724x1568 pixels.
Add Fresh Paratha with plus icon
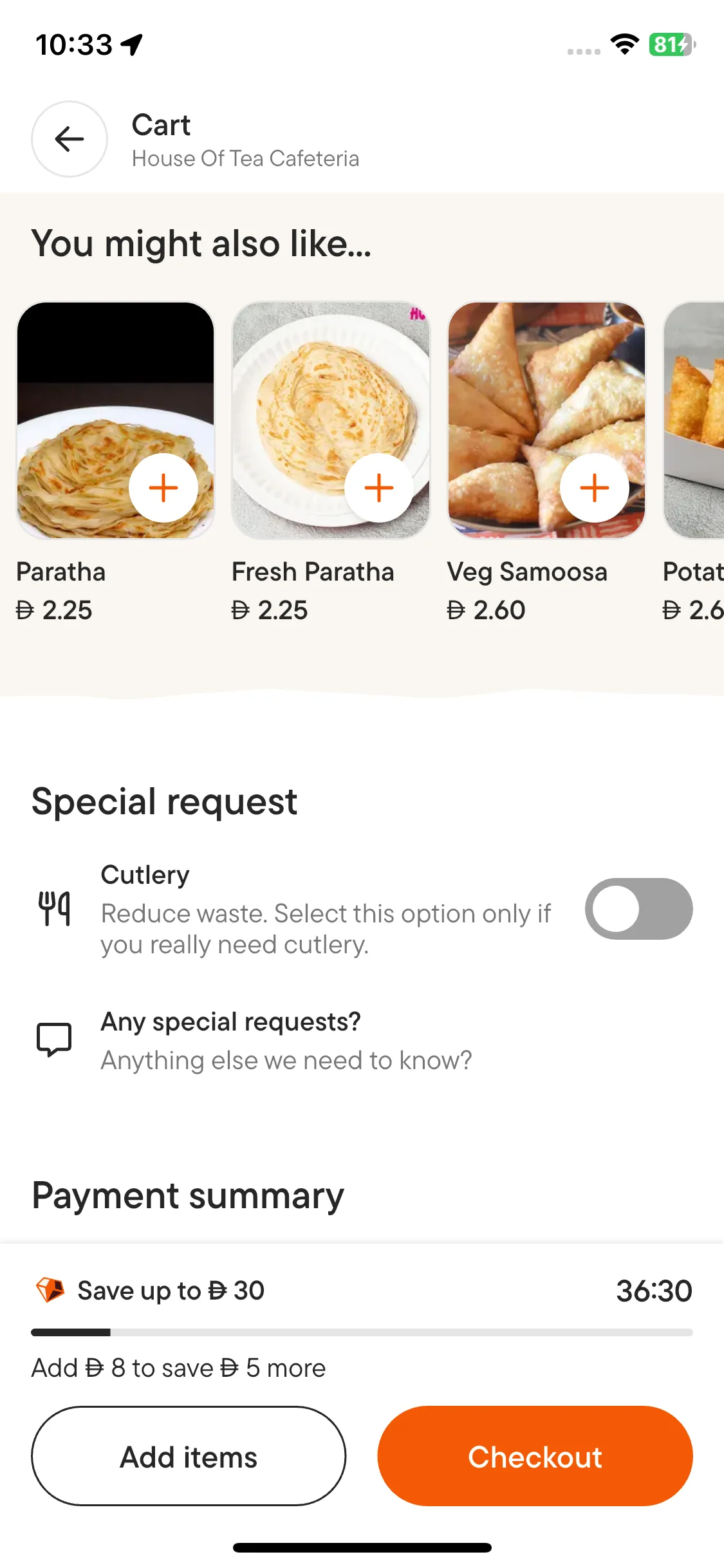click(x=379, y=488)
